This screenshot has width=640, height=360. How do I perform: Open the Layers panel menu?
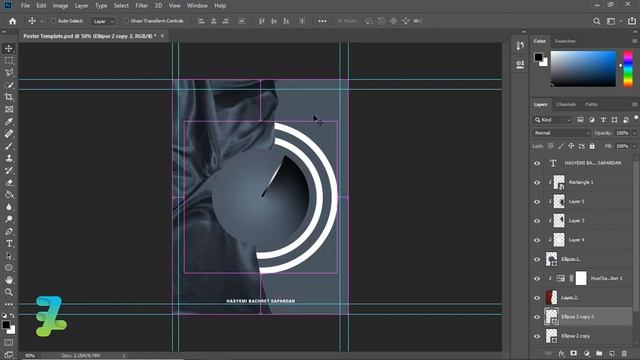coord(634,104)
